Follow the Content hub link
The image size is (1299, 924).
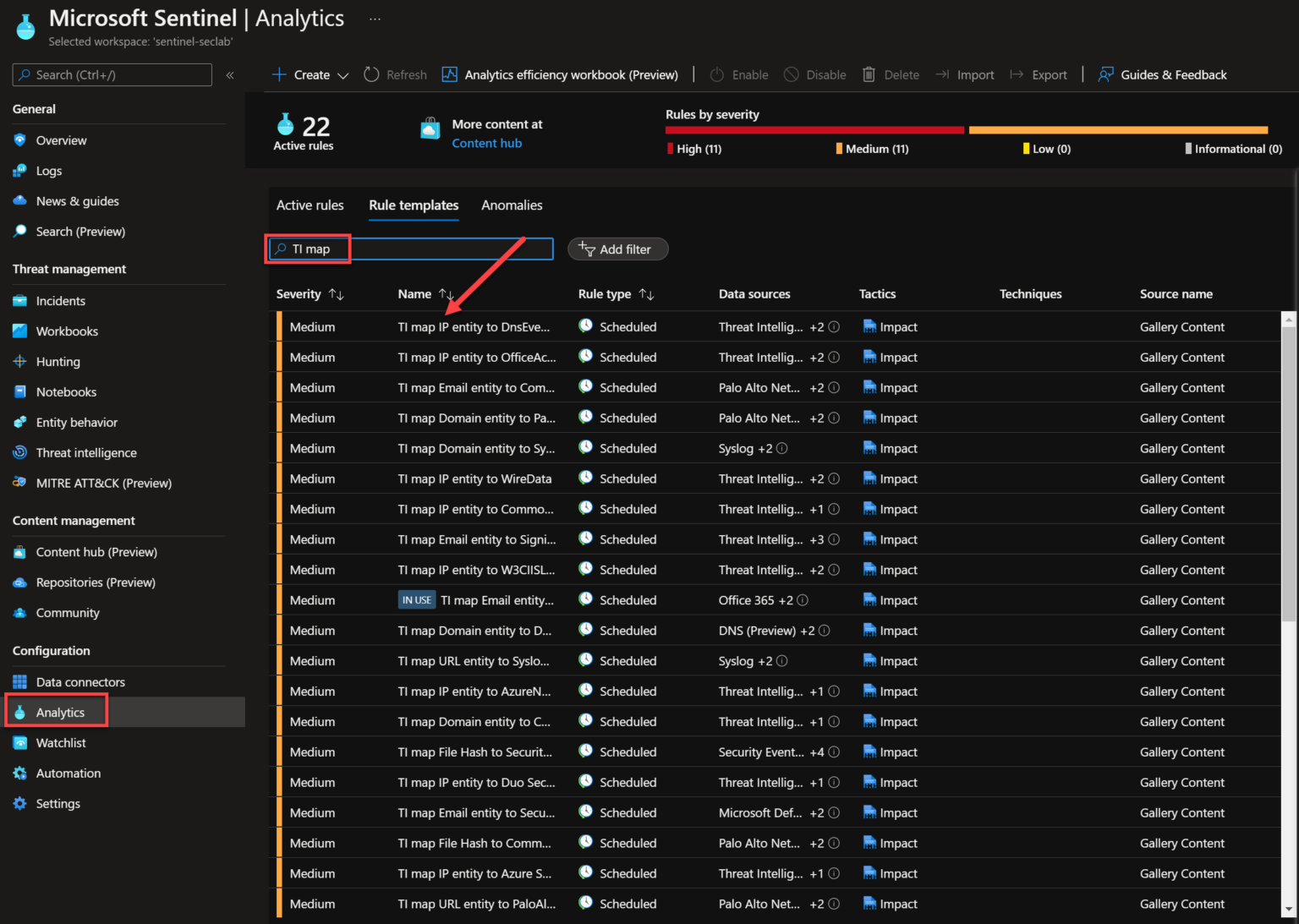point(486,143)
